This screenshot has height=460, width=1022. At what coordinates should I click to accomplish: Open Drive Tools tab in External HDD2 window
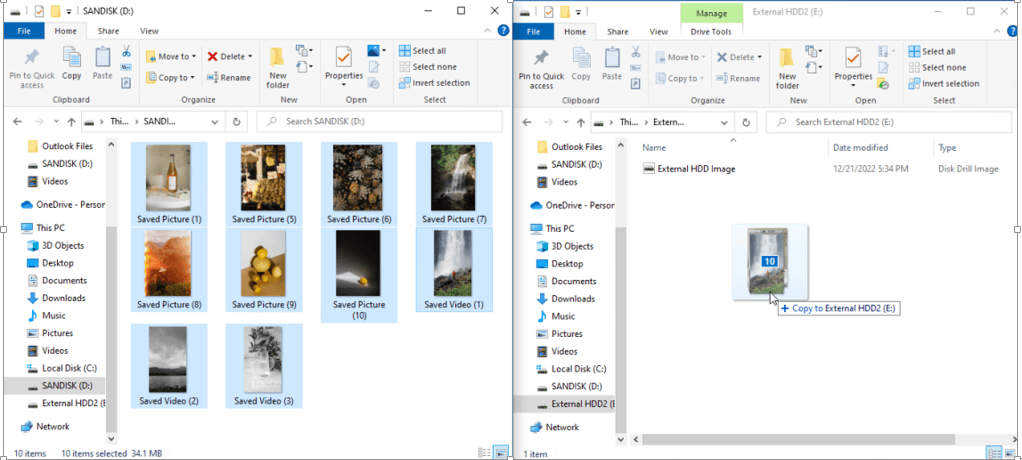coord(710,31)
